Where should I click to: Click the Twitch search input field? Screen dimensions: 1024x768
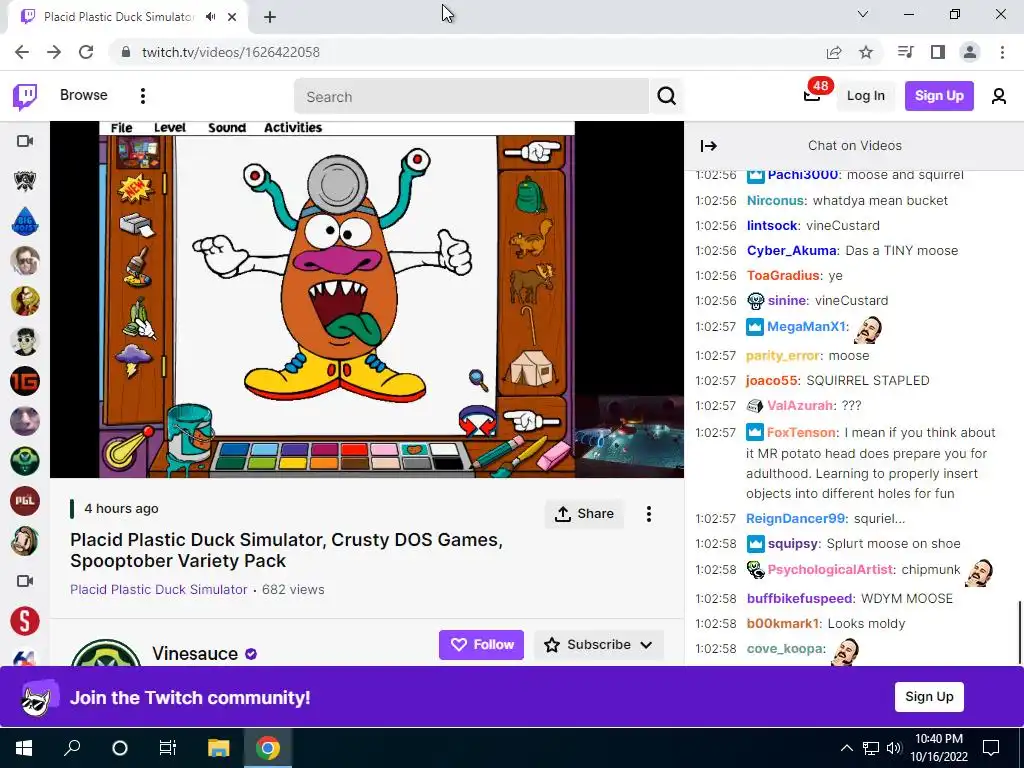472,97
